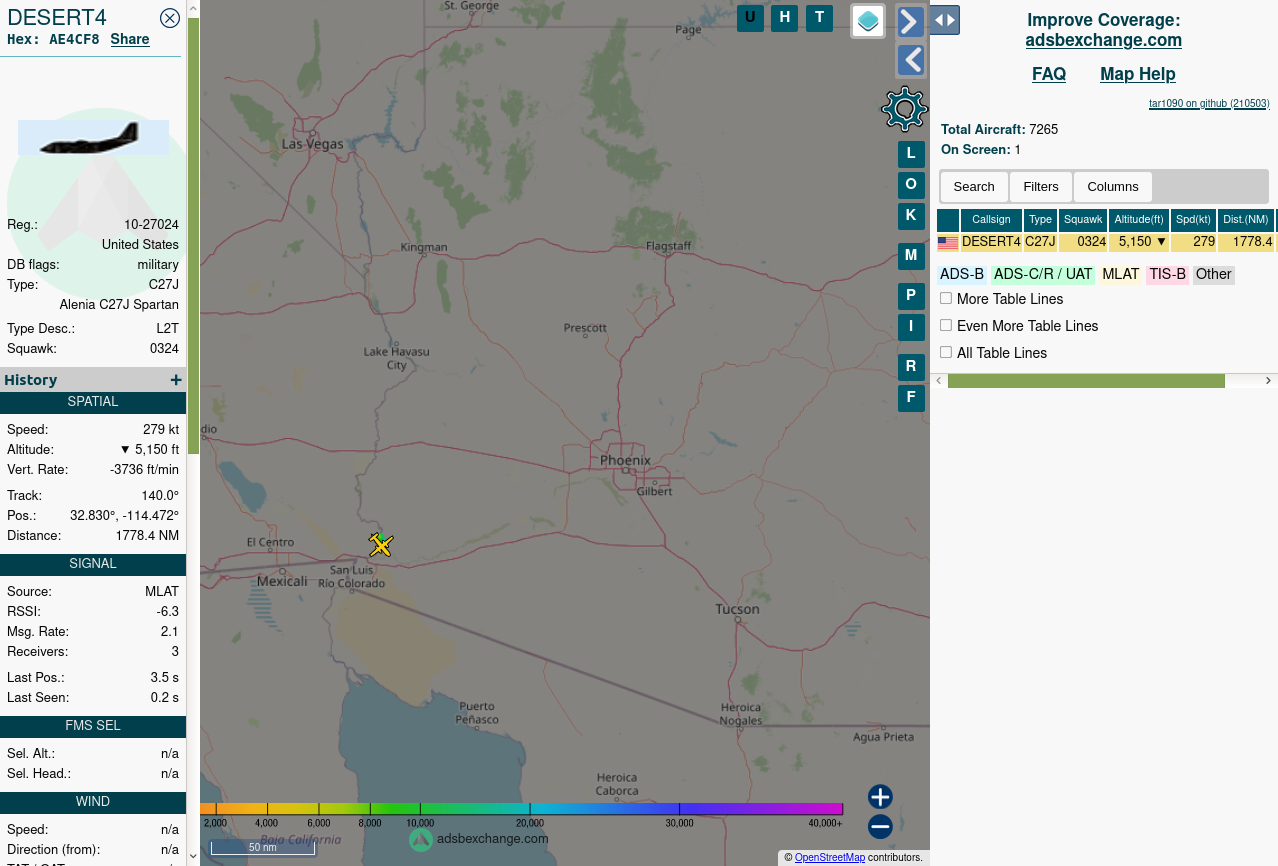Click the US flag in the aircraft row
This screenshot has height=866, width=1278.
coord(948,243)
